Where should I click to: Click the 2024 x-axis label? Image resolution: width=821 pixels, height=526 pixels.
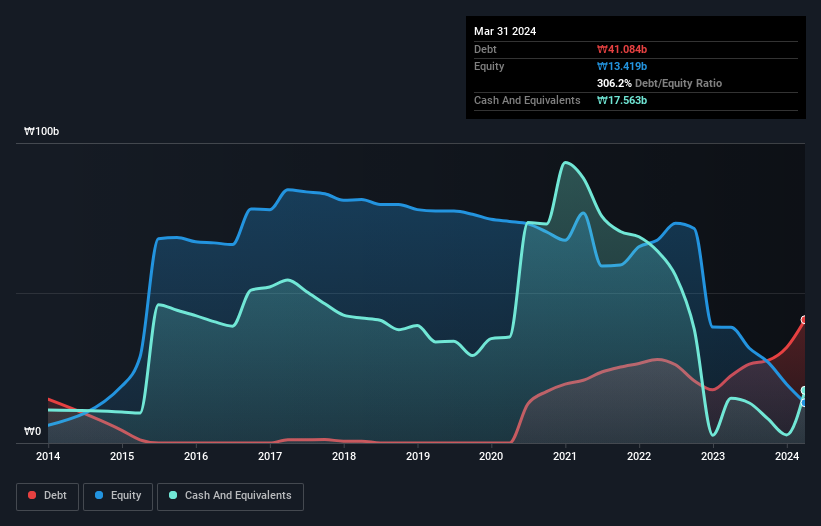(787, 456)
